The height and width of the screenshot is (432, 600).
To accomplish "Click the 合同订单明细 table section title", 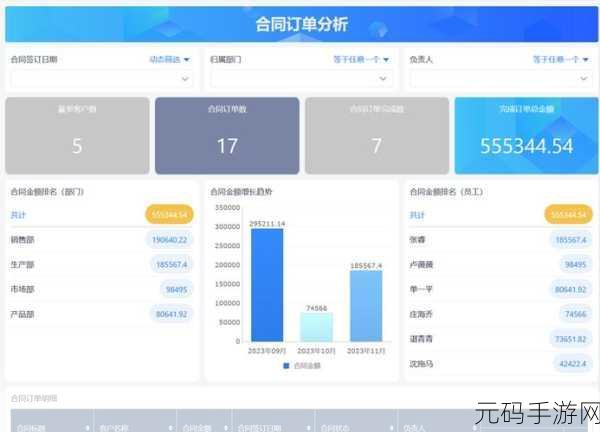I will point(34,398).
